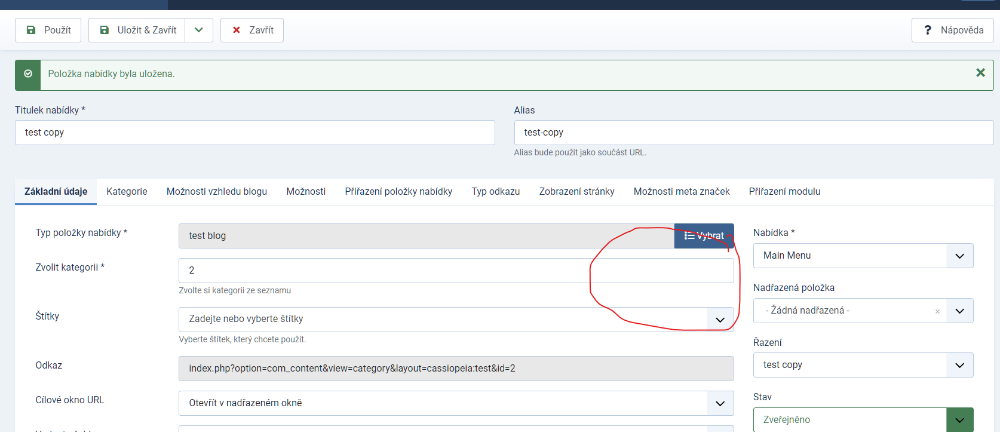Open the Typ odkazu tab
Screen dimensions: 1000x432
point(495,191)
